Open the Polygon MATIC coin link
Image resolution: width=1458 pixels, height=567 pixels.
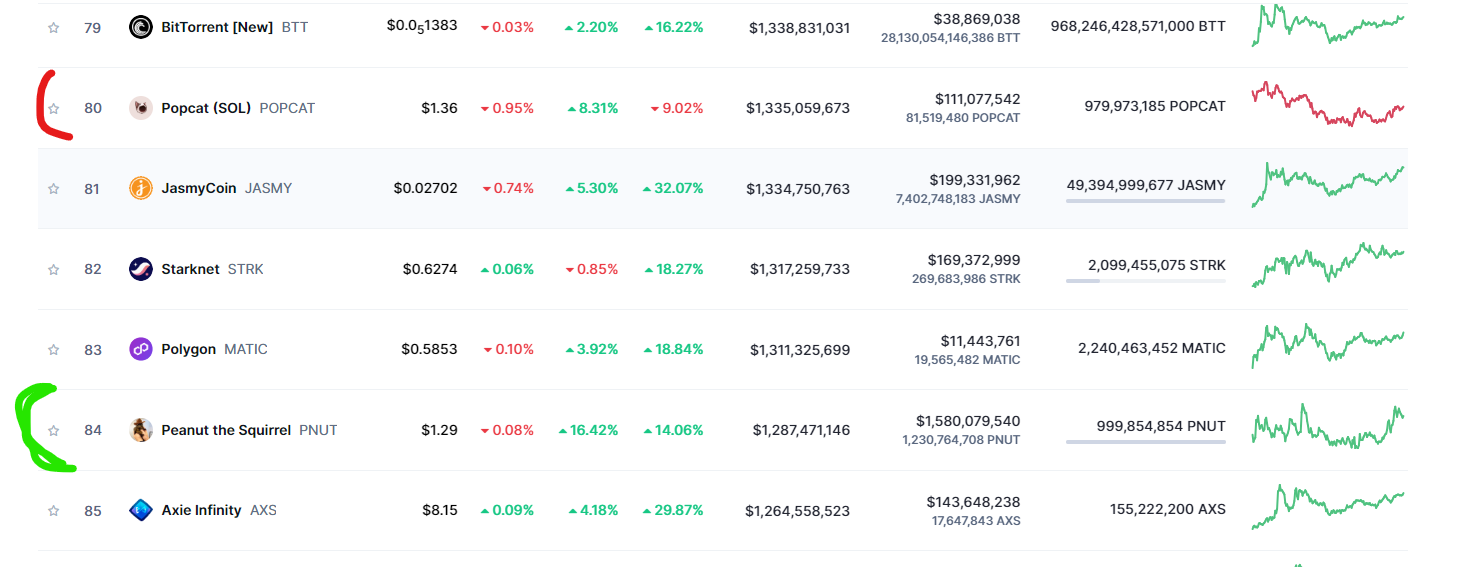[188, 349]
